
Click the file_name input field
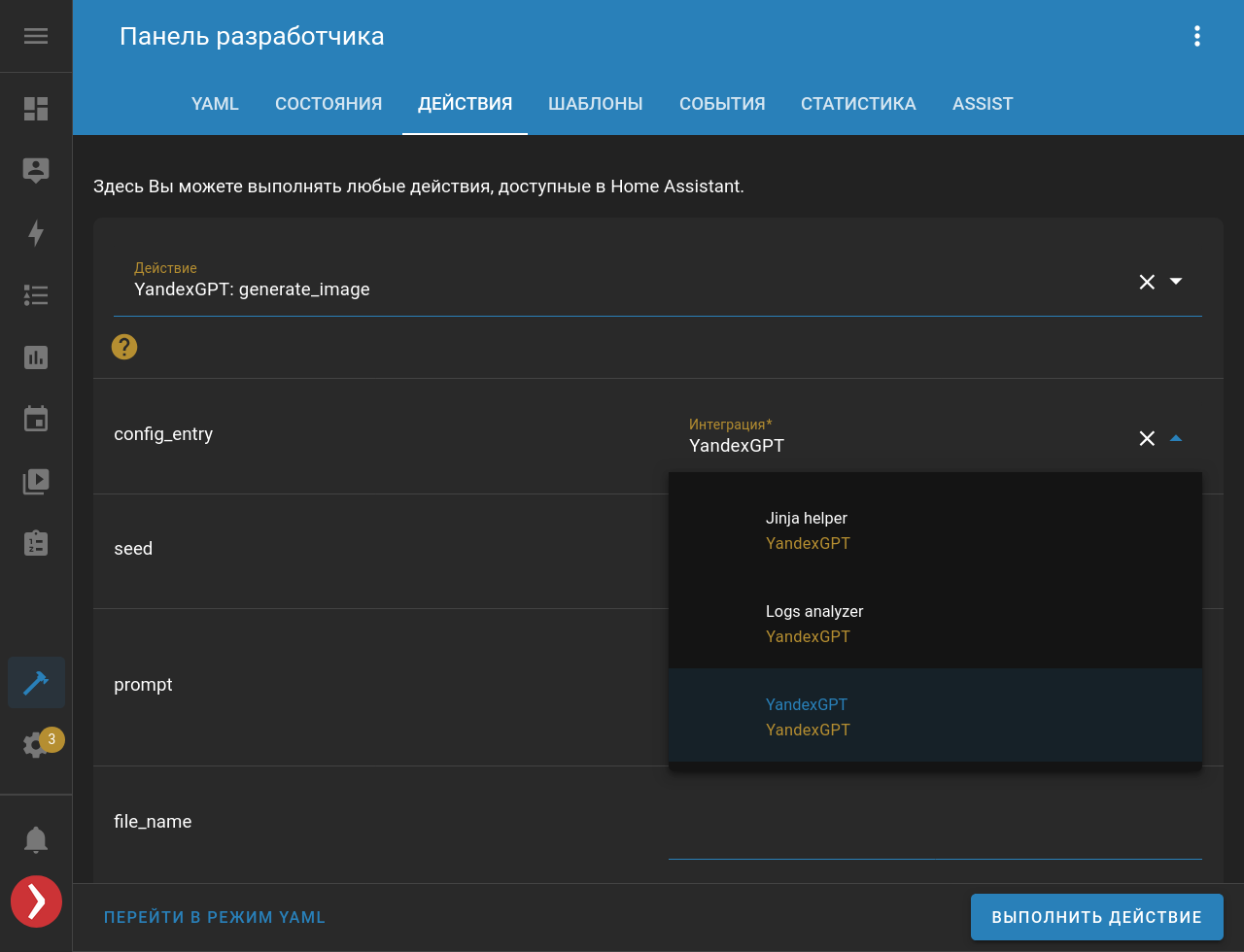tap(935, 824)
